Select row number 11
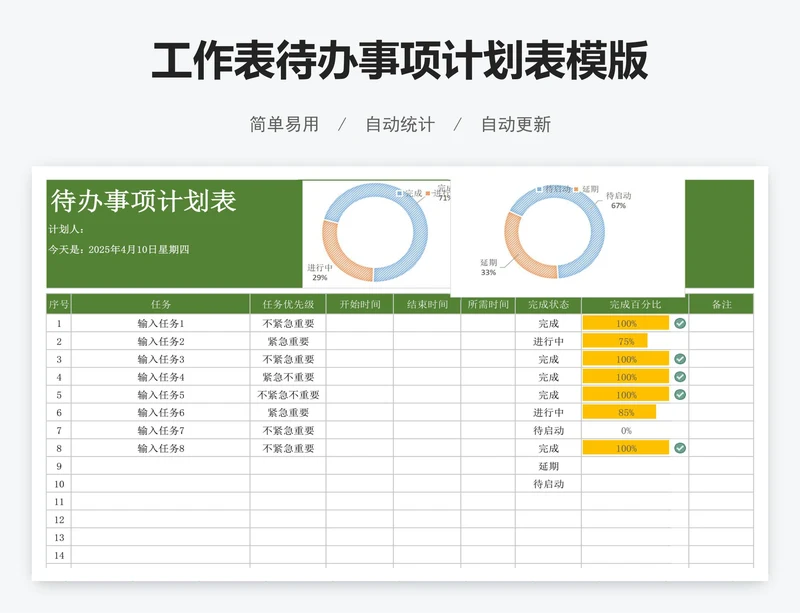This screenshot has height=613, width=800. pyautogui.click(x=59, y=502)
